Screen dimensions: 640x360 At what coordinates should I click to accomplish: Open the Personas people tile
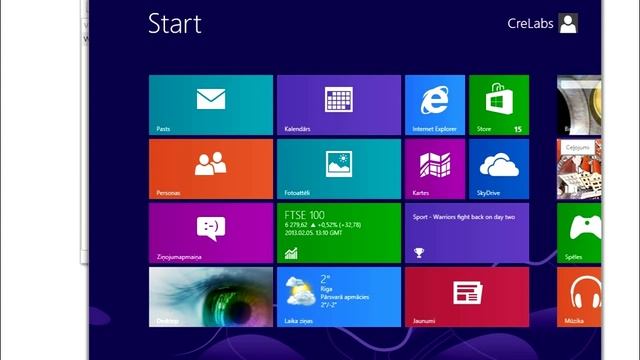[x=211, y=169]
